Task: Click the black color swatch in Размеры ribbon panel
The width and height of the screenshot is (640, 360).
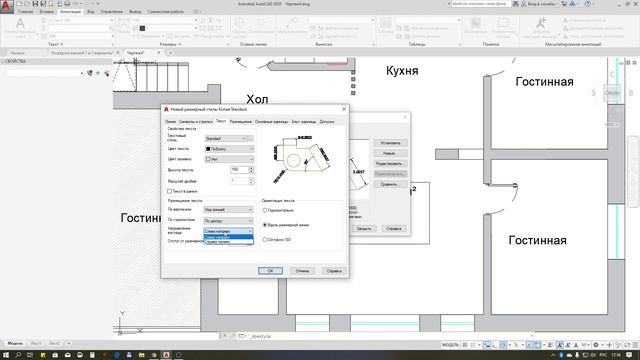Action: [x=142, y=28]
